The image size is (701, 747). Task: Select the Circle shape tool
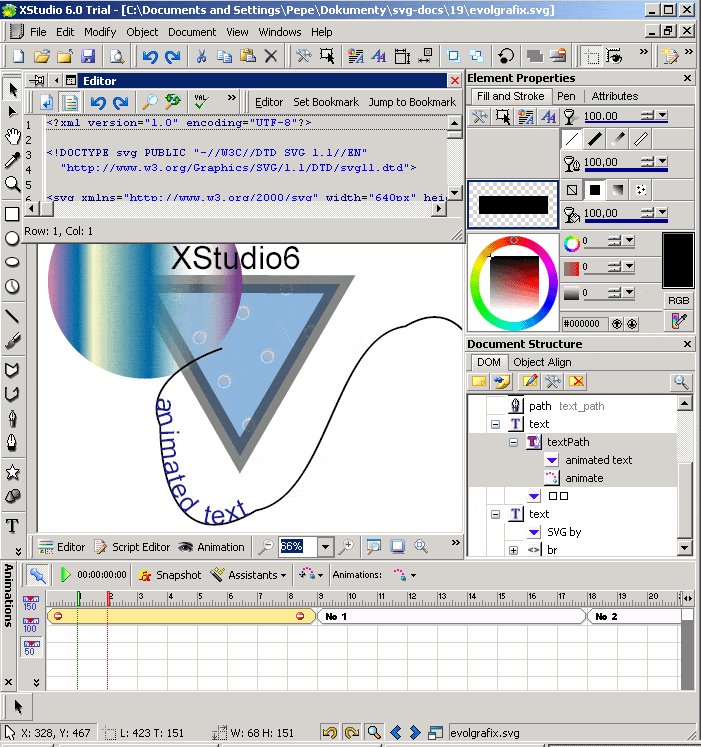coord(12,238)
